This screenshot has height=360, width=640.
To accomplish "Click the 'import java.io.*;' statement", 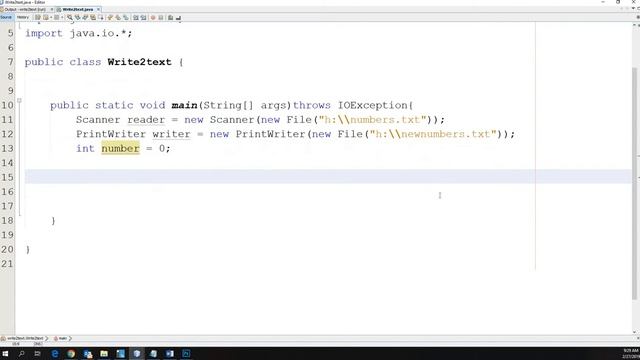I will click(x=79, y=33).
